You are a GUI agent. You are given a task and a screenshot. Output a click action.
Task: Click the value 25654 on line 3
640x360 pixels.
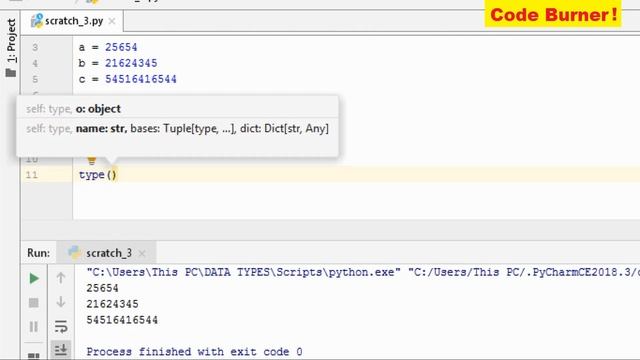pos(121,47)
